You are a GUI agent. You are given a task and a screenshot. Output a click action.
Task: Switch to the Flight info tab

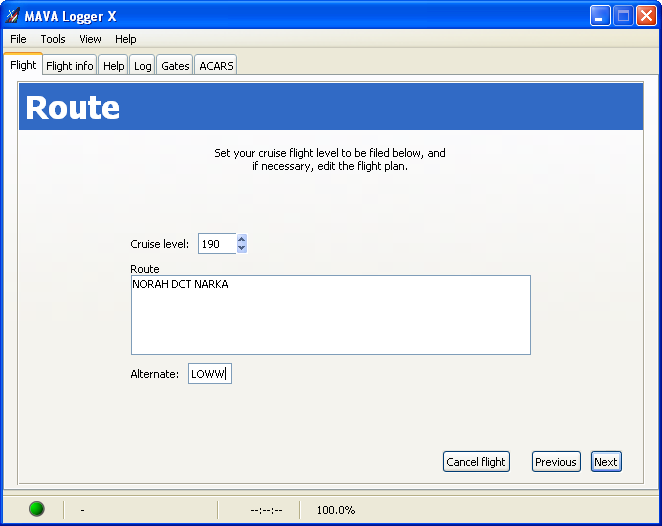point(70,66)
